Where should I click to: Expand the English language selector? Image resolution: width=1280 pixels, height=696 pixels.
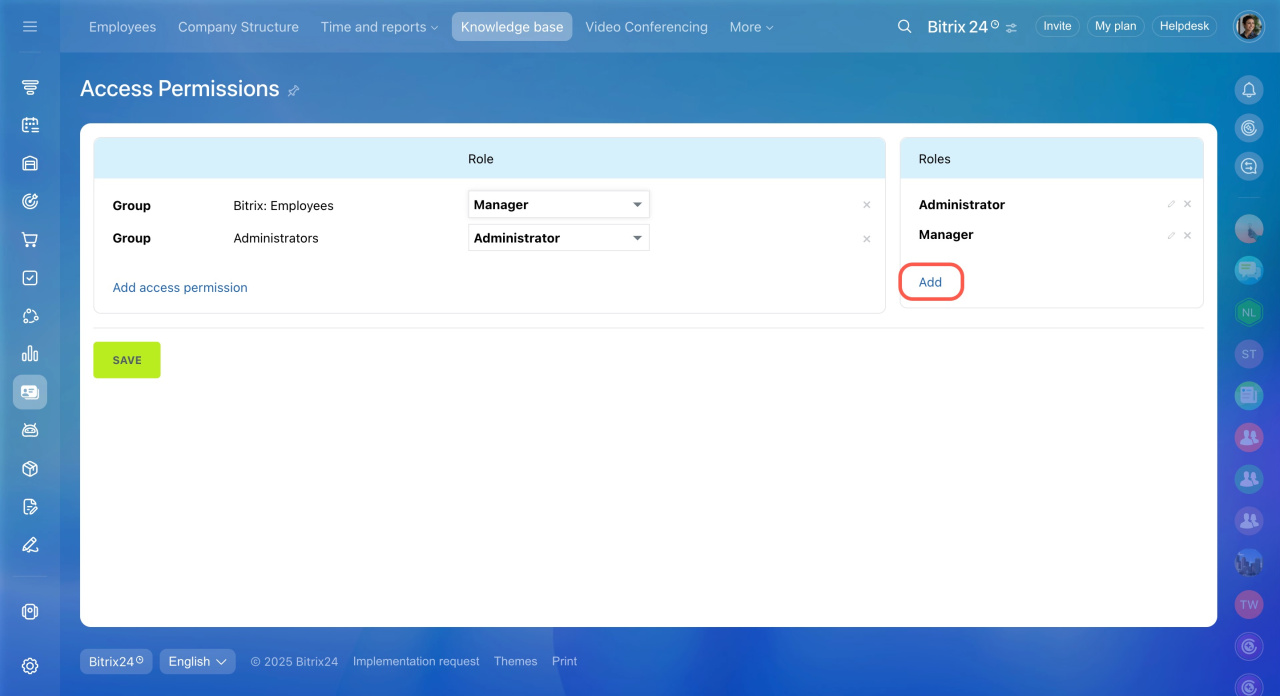(197, 661)
